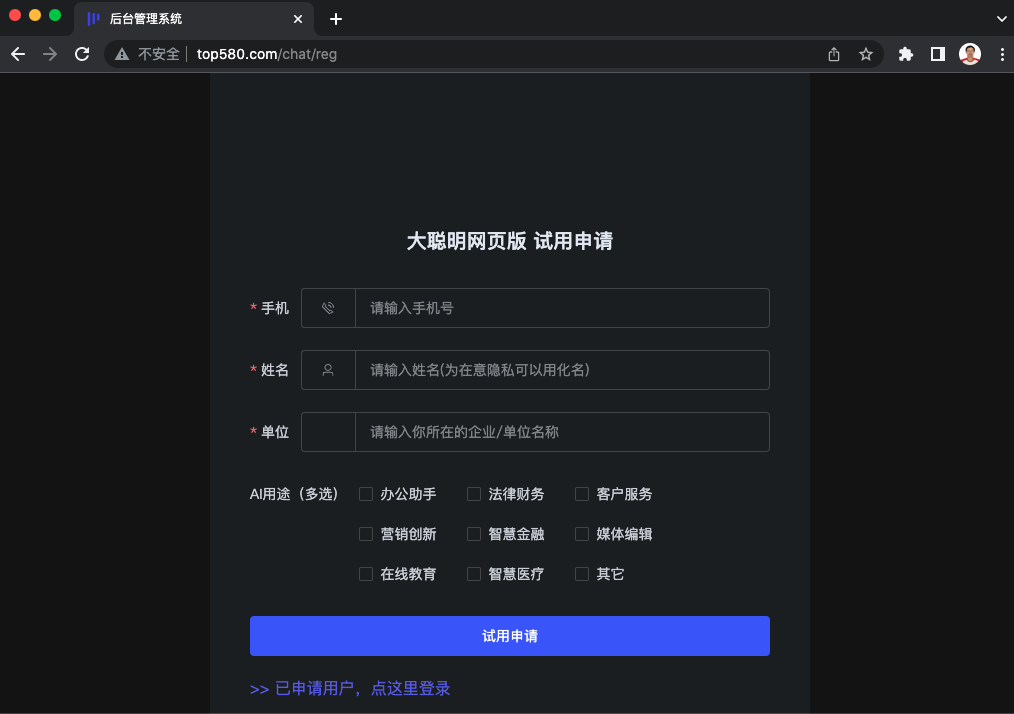
Task: Click the 请输入手机号 input field
Action: 560,308
